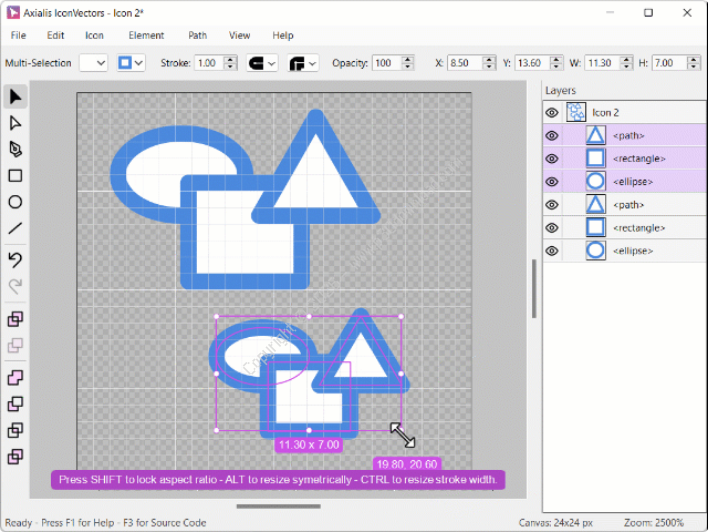Open the stroke color dropdown

coord(131,63)
